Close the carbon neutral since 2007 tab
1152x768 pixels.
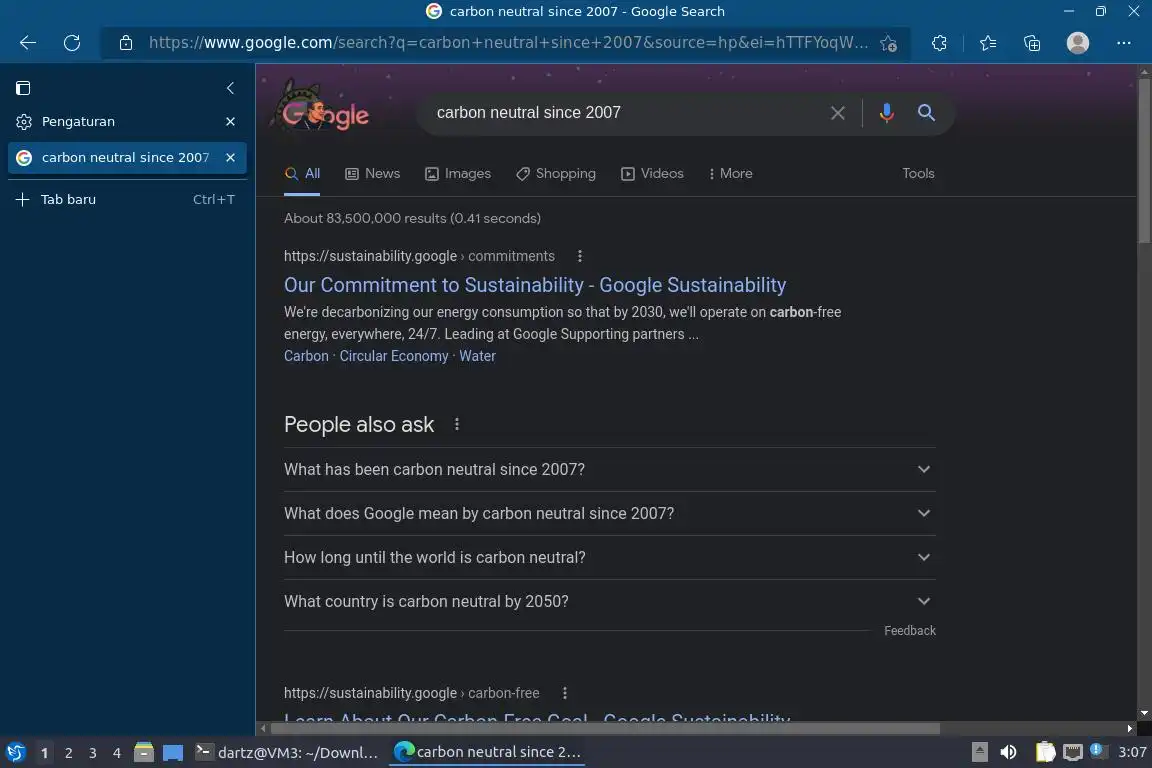tap(230, 157)
